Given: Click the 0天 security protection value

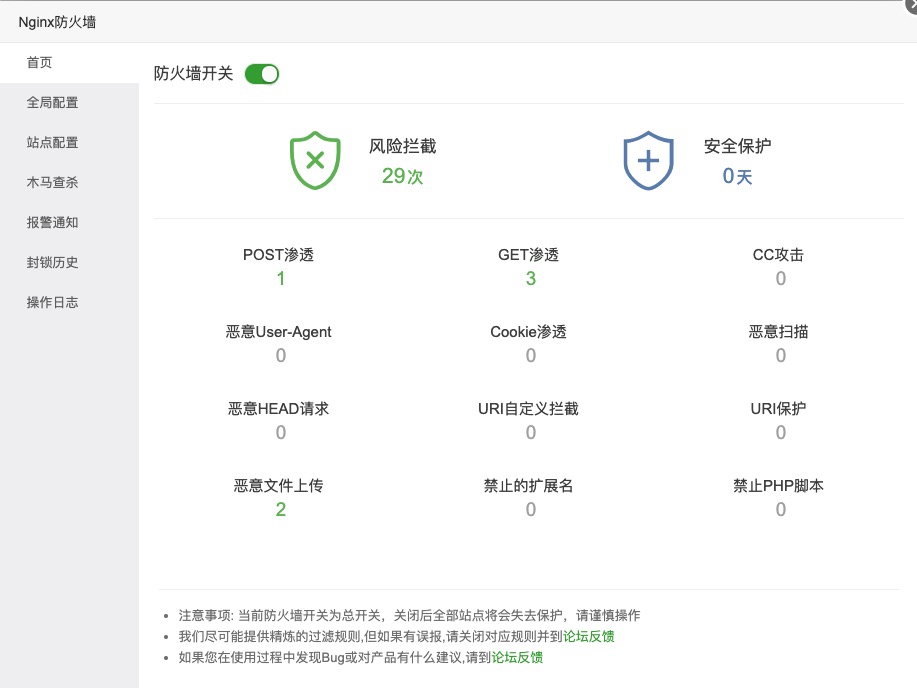Looking at the screenshot, I should pyautogui.click(x=737, y=176).
